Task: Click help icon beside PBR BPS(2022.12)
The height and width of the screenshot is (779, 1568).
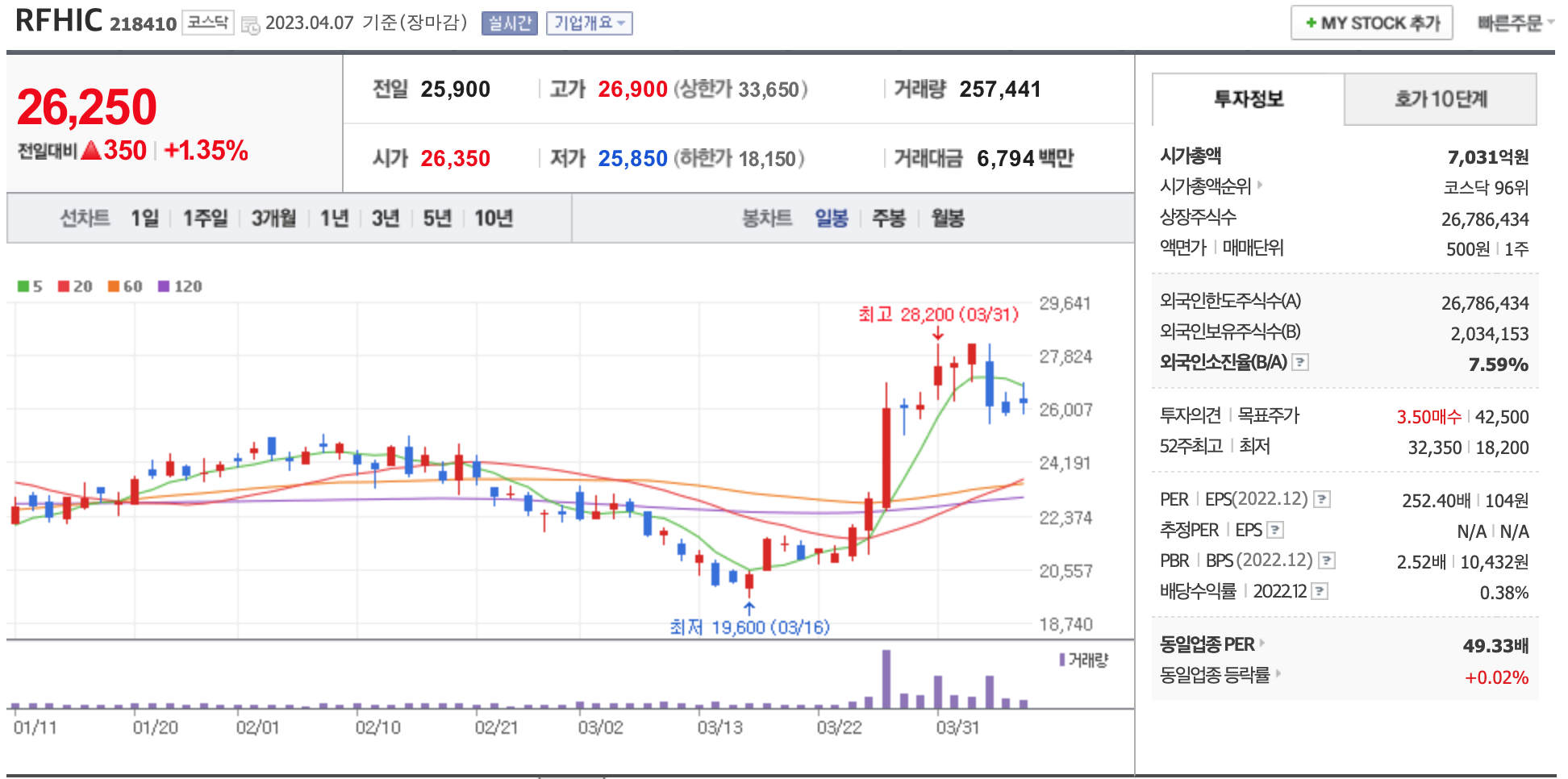Action: (x=1326, y=560)
